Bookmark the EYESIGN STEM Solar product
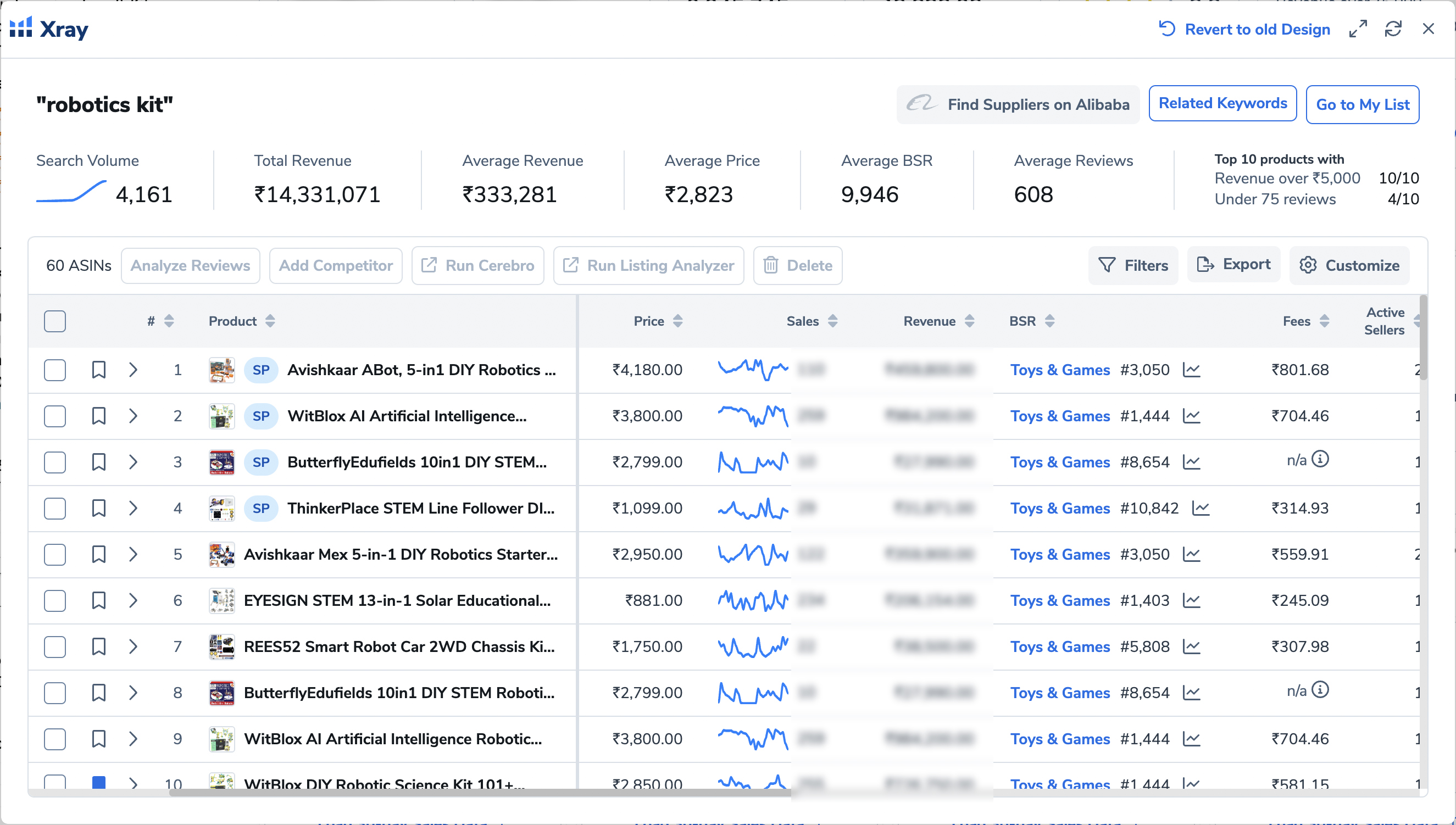Screen dimensions: 1456x825 [98, 600]
